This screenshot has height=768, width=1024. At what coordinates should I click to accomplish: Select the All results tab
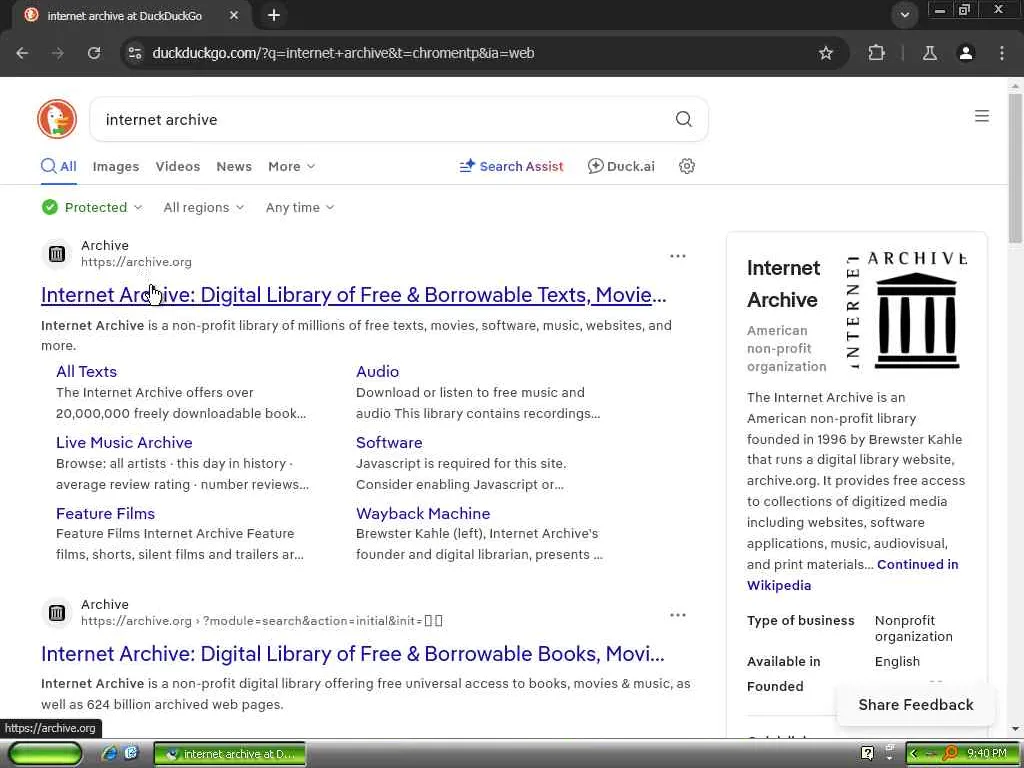59,166
